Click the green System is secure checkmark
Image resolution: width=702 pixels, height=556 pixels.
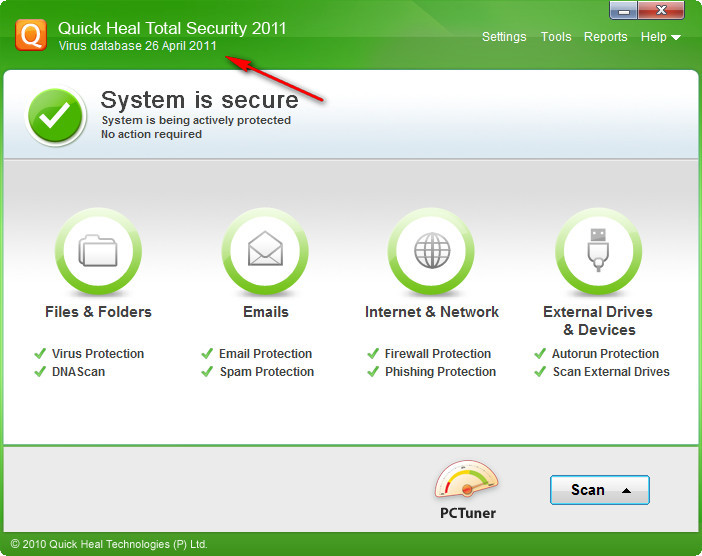pos(55,115)
